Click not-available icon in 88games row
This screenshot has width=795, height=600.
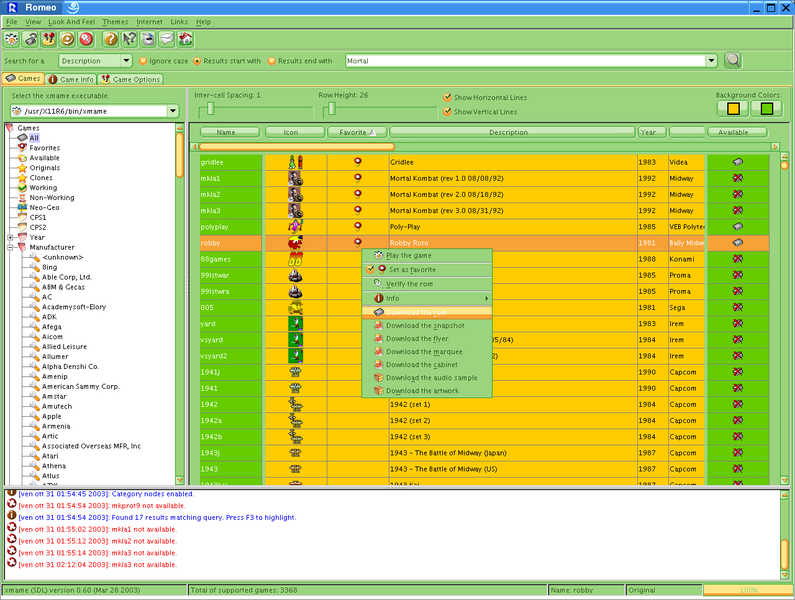pos(738,259)
